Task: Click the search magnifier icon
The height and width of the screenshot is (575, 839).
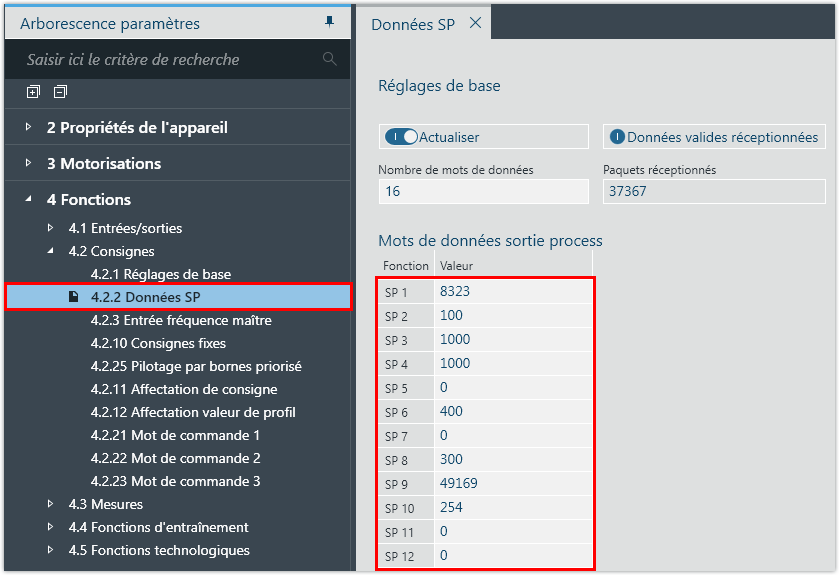Action: click(330, 60)
